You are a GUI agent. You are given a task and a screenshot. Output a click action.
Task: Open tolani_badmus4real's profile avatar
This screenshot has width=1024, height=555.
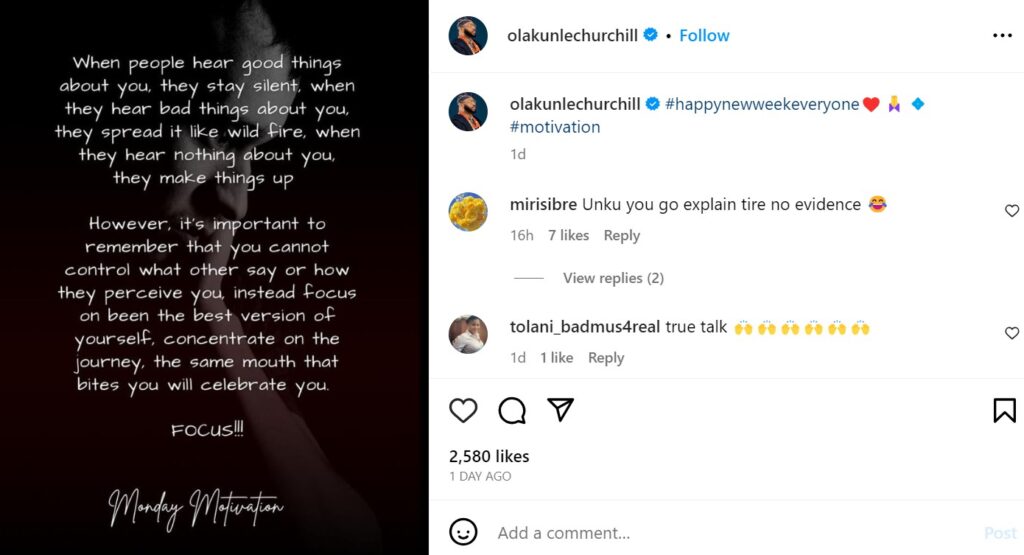coord(468,334)
